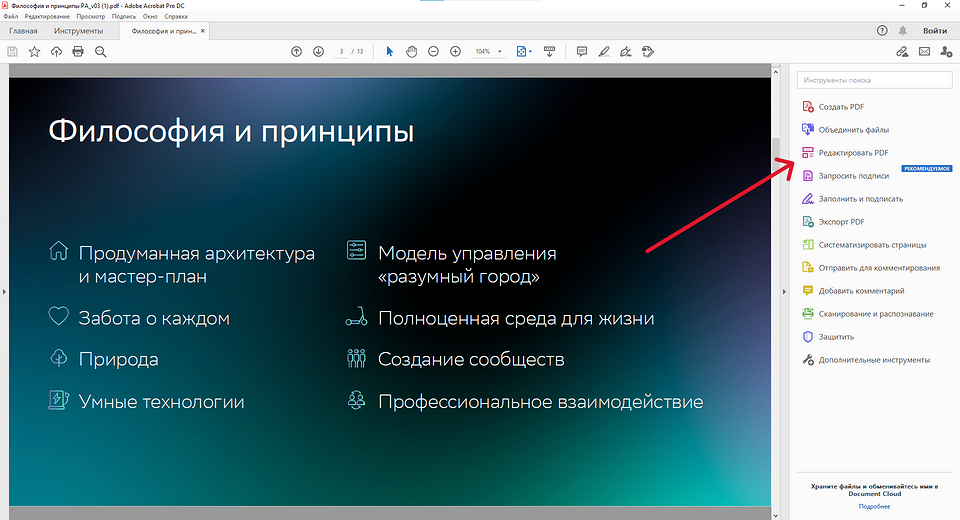Screen dimensions: 960x520
Task: Open the zoom percentage dropdown
Action: 490,51
